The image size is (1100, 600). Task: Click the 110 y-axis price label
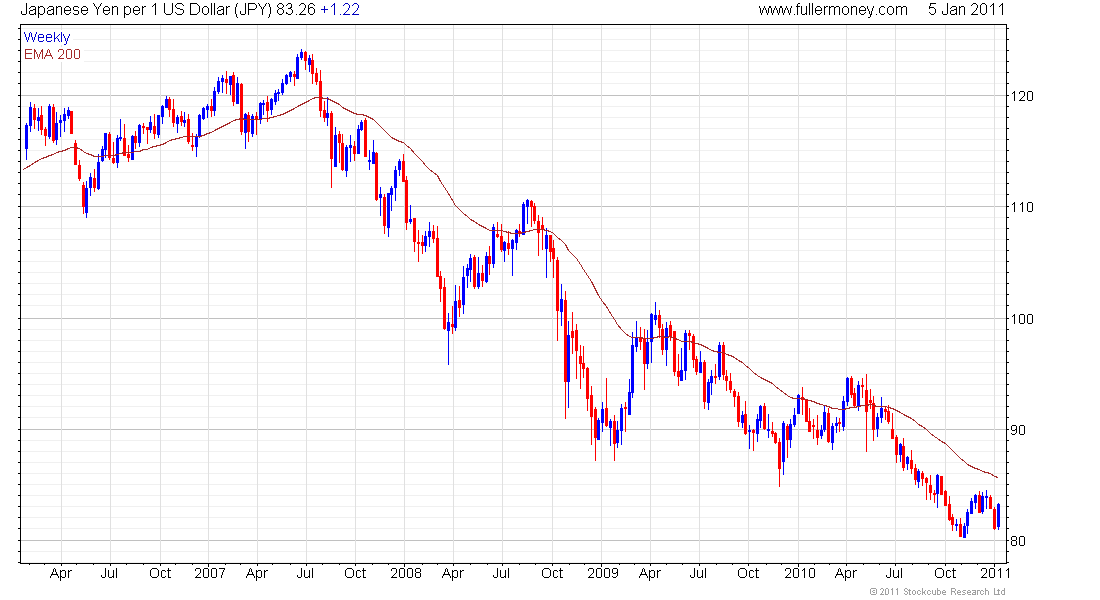point(1022,207)
